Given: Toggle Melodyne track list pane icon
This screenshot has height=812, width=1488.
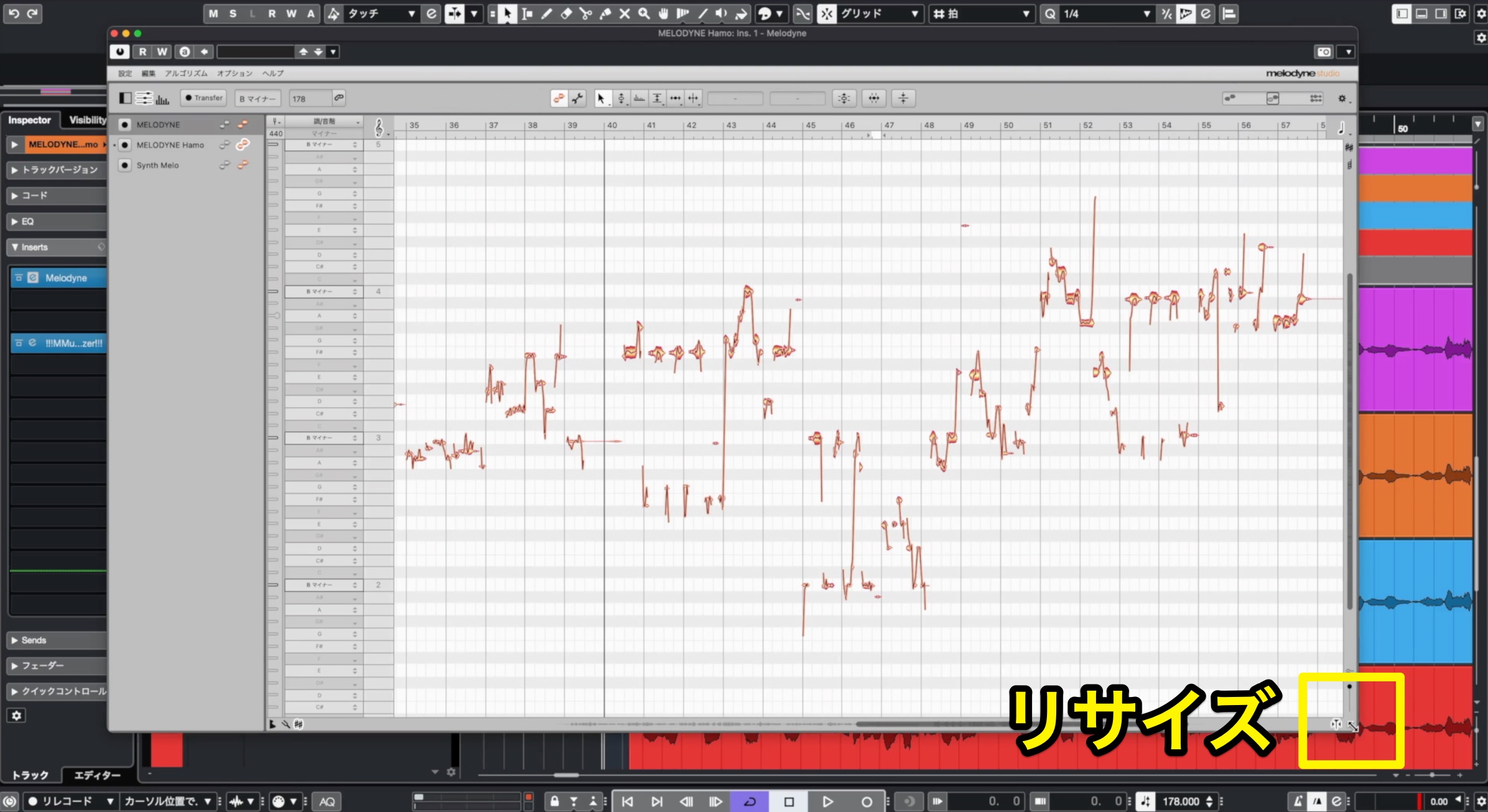Looking at the screenshot, I should [x=126, y=98].
